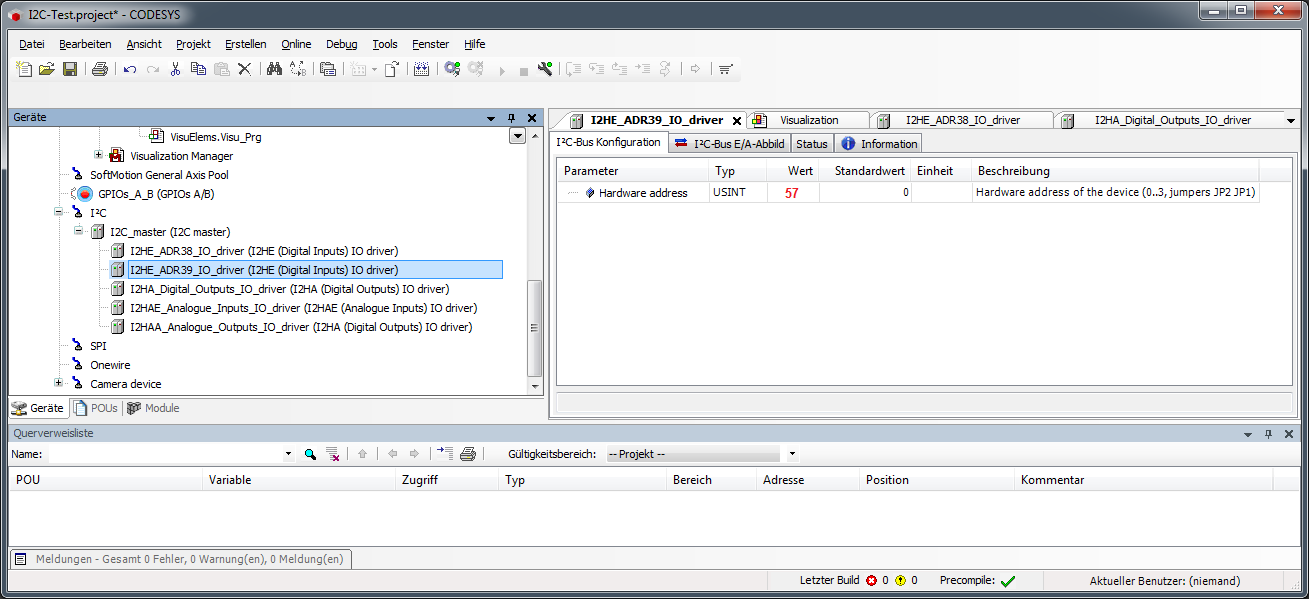Open the Debug menu

pyautogui.click(x=341, y=44)
